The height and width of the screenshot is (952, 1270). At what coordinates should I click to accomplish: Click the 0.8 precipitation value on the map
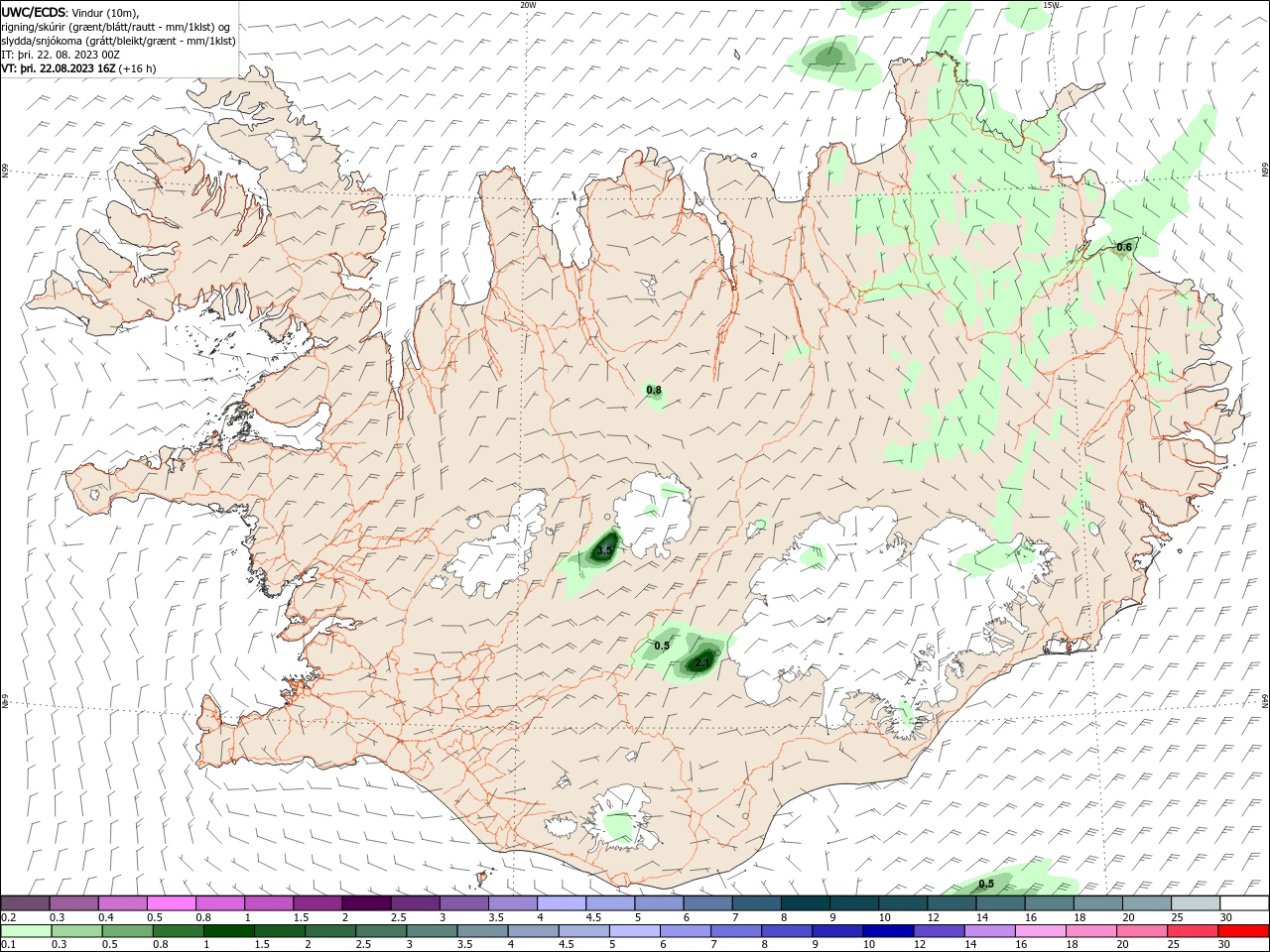pos(654,391)
